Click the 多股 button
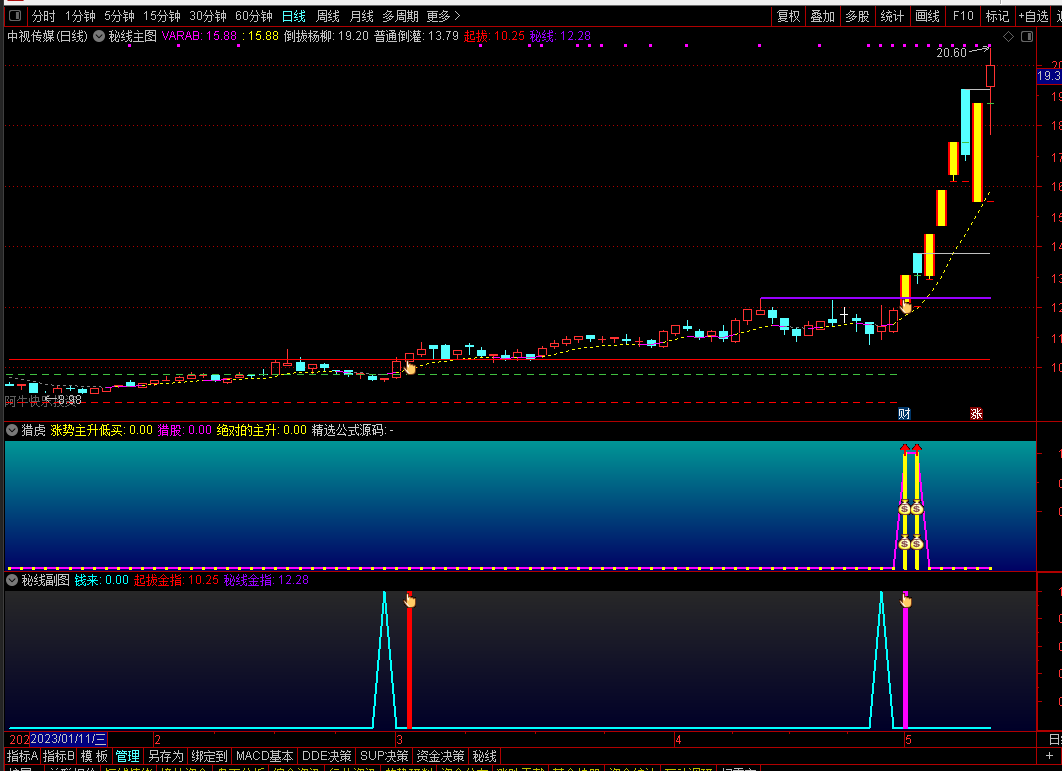1062x771 pixels. (857, 16)
